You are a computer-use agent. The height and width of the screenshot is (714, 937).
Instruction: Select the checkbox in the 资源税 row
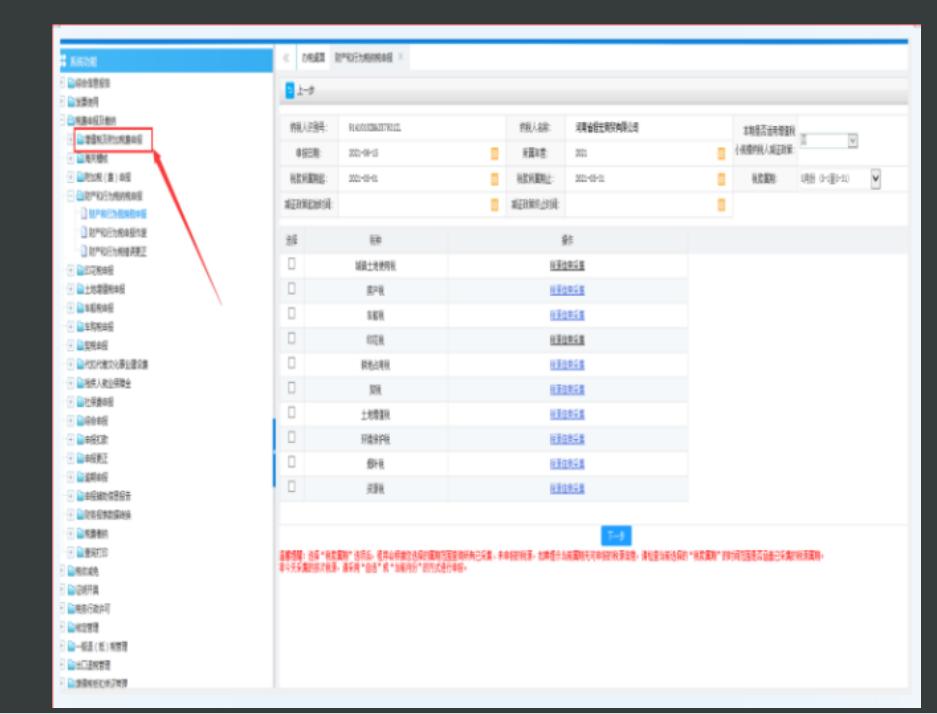(x=292, y=486)
